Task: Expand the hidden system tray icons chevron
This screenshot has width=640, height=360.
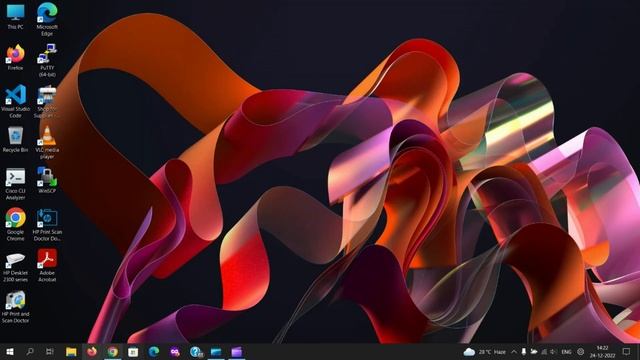Action: (514, 351)
